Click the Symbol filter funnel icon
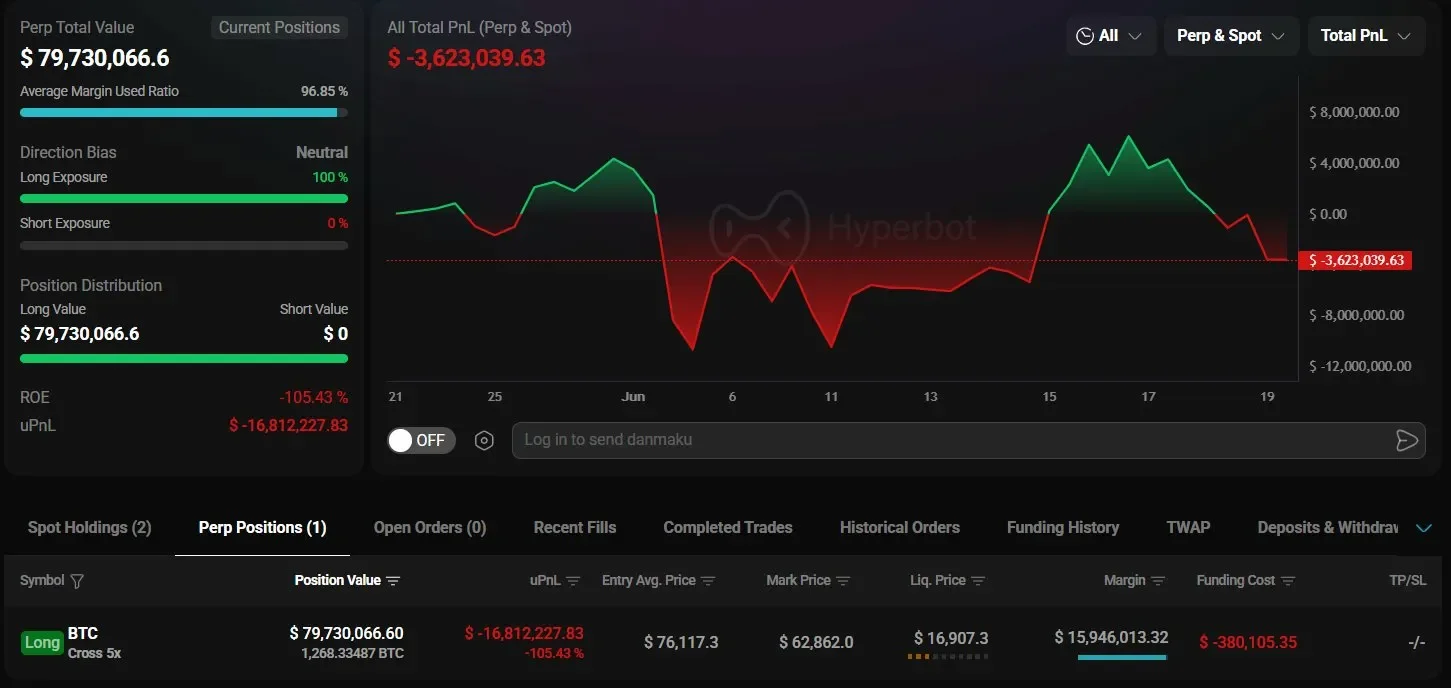The height and width of the screenshot is (688, 1451). point(77,581)
